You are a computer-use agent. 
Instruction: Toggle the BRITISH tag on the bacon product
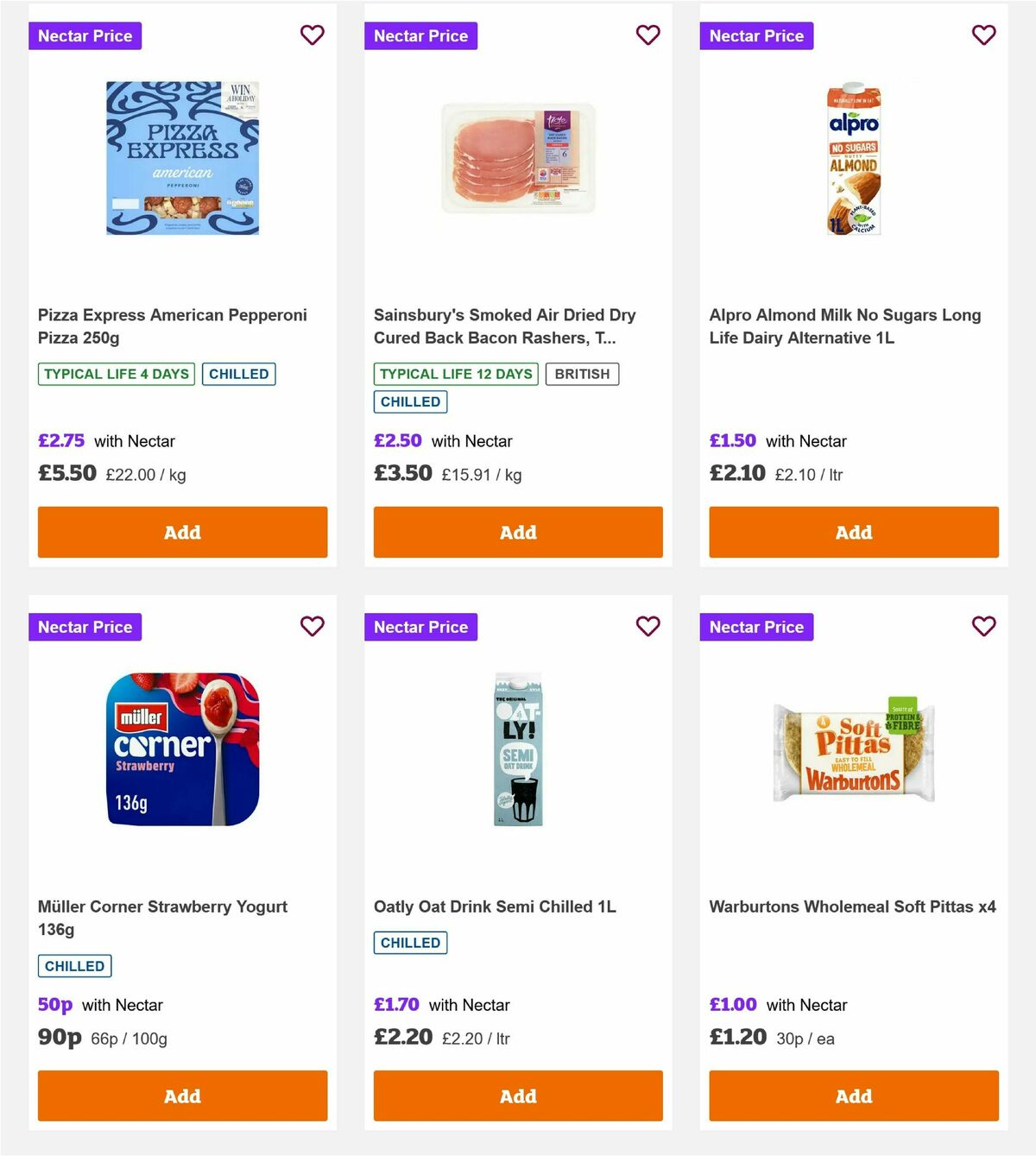click(583, 374)
